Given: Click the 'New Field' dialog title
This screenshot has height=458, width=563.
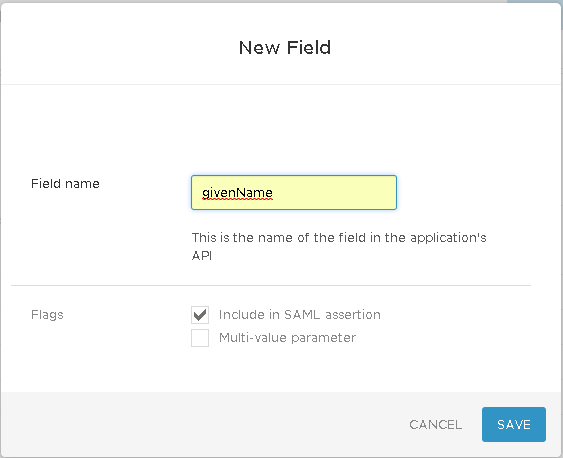Looking at the screenshot, I should (285, 47).
